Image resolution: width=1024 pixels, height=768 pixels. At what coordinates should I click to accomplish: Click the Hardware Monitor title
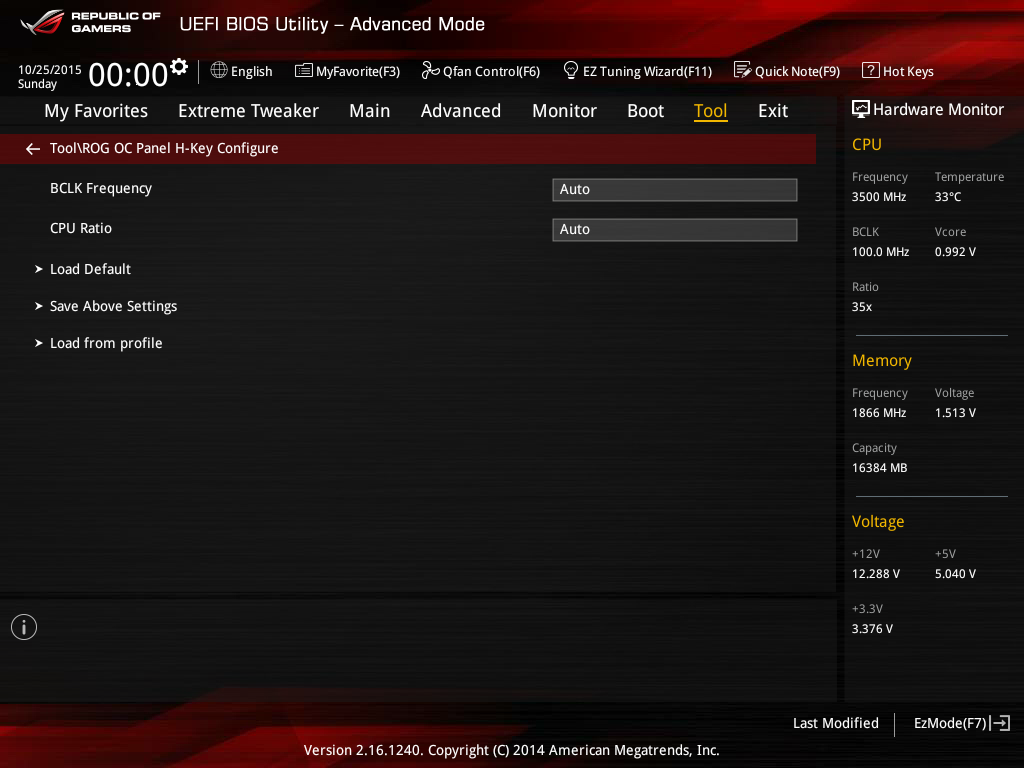938,110
